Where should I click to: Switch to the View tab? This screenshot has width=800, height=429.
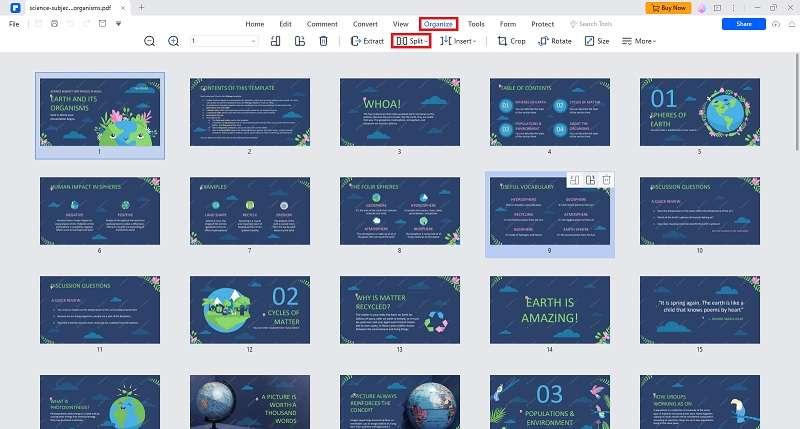pos(401,24)
